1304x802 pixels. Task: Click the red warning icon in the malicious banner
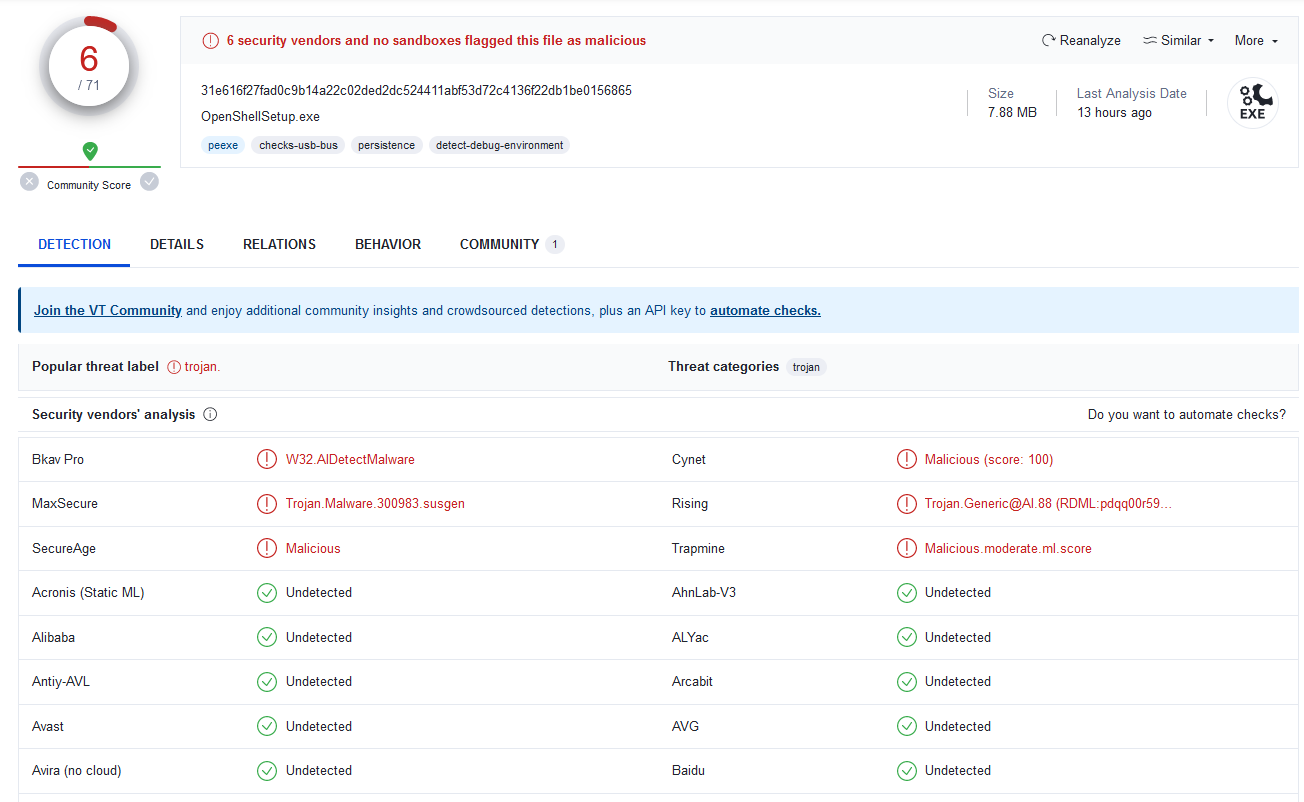click(x=210, y=40)
